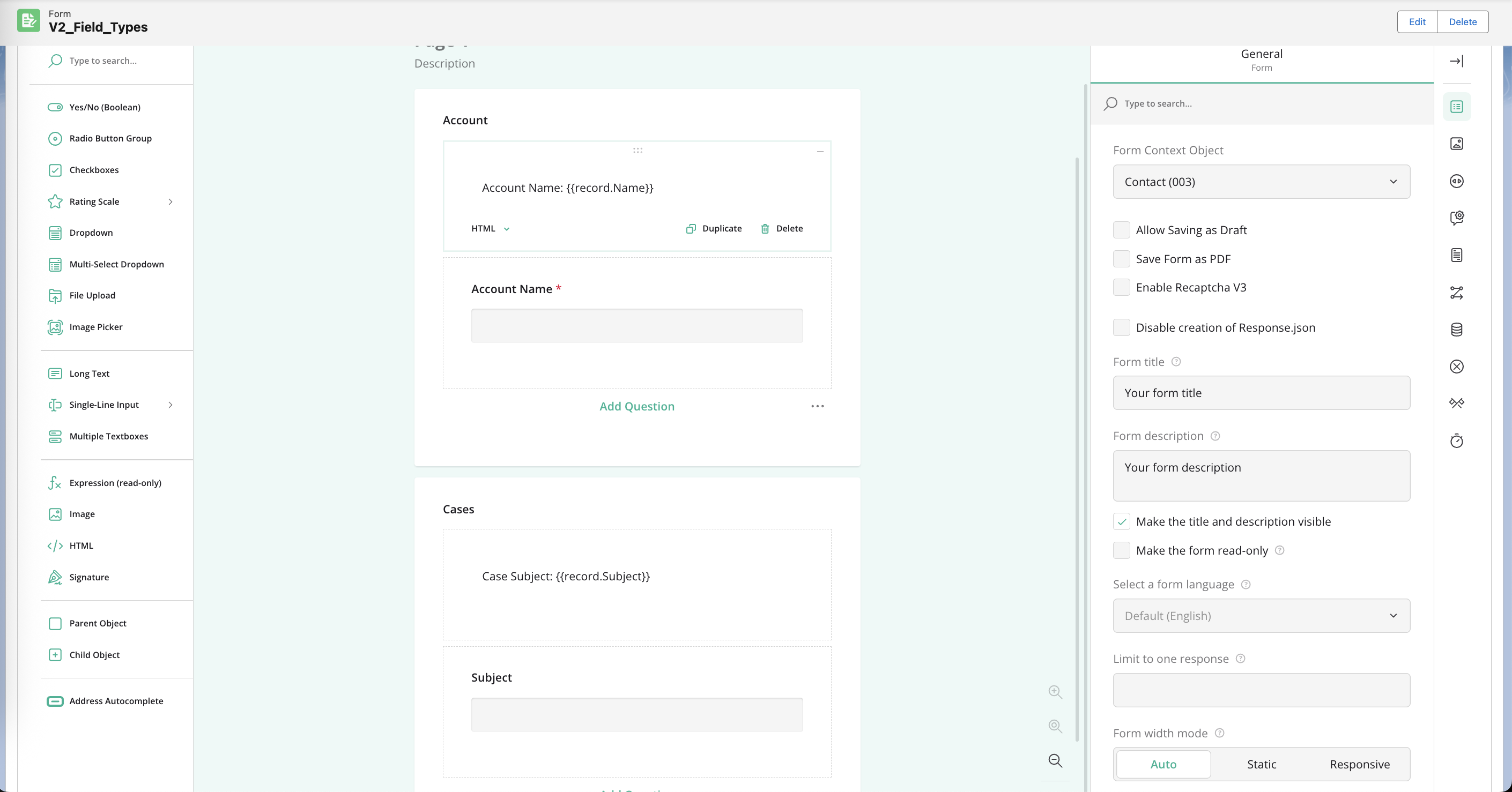The height and width of the screenshot is (792, 1512).
Task: Click the collapse panel arrow icon
Action: tap(1456, 61)
